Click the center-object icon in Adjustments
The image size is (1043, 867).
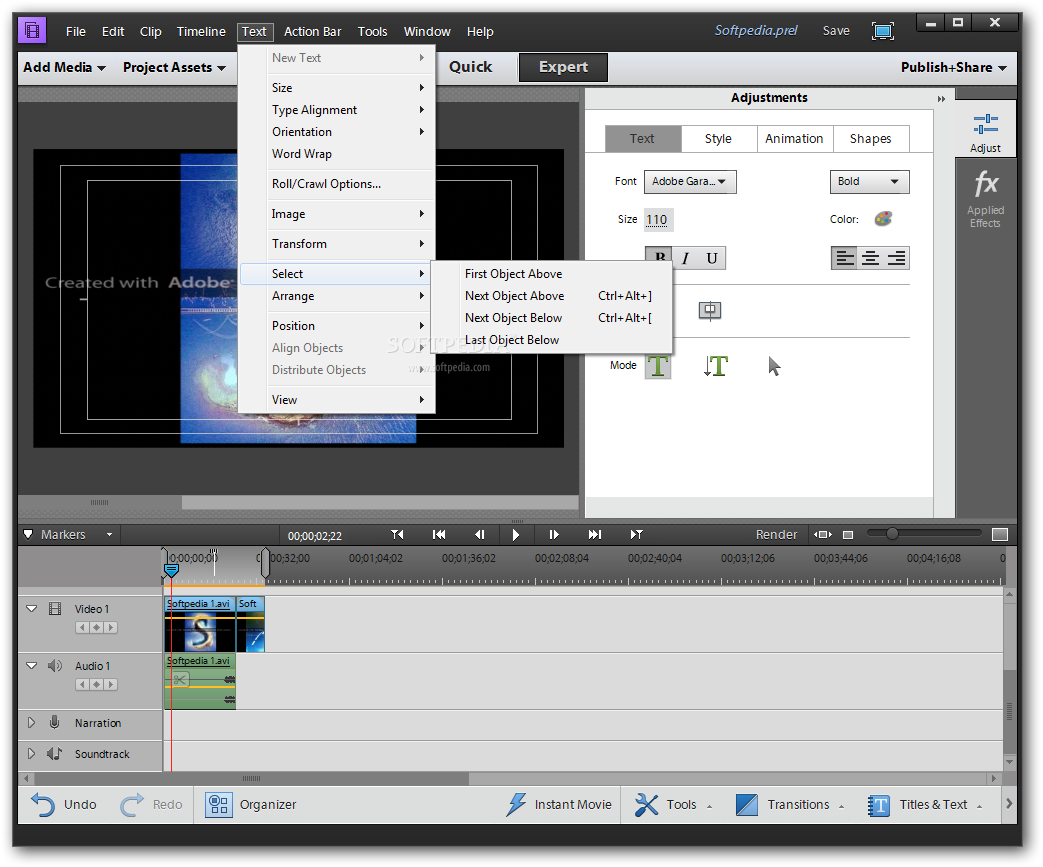(x=710, y=310)
